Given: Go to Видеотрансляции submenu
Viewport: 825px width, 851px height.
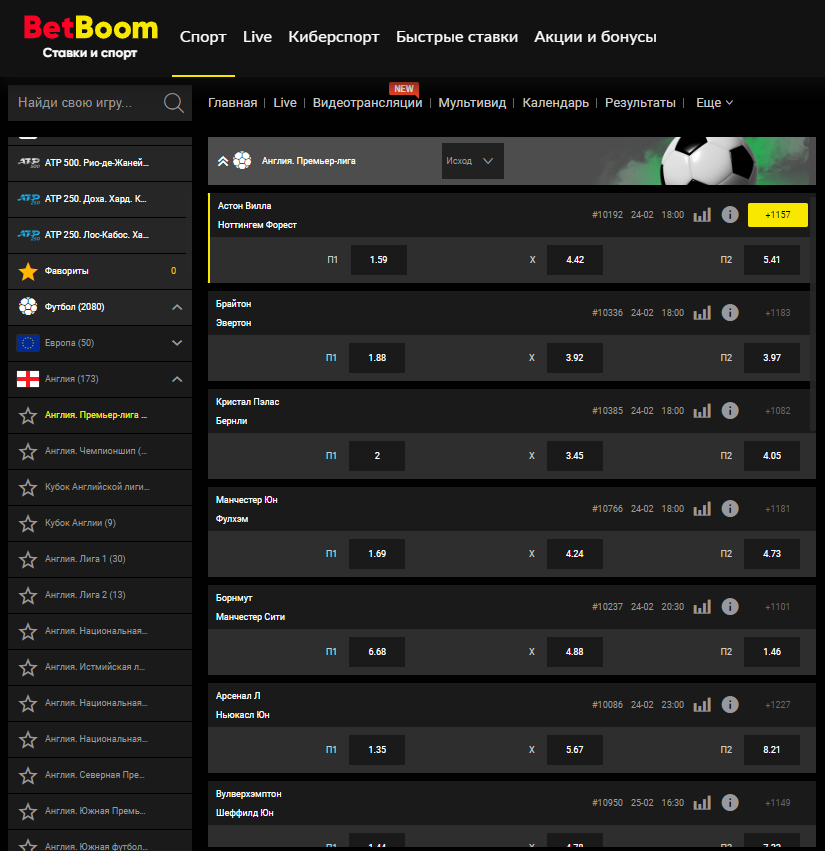Looking at the screenshot, I should 367,103.
